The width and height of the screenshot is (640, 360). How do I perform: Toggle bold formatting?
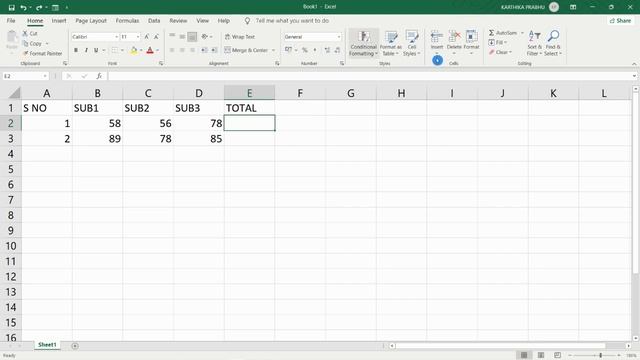(x=76, y=50)
